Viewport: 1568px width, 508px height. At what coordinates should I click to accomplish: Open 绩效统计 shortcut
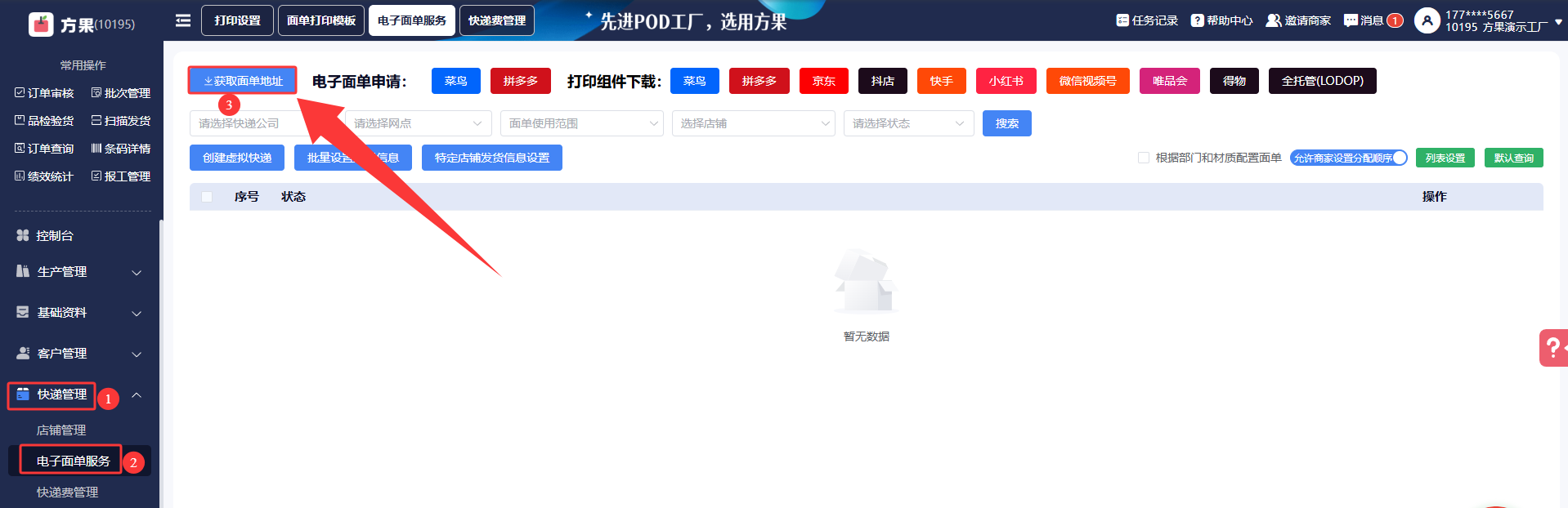coord(44,176)
